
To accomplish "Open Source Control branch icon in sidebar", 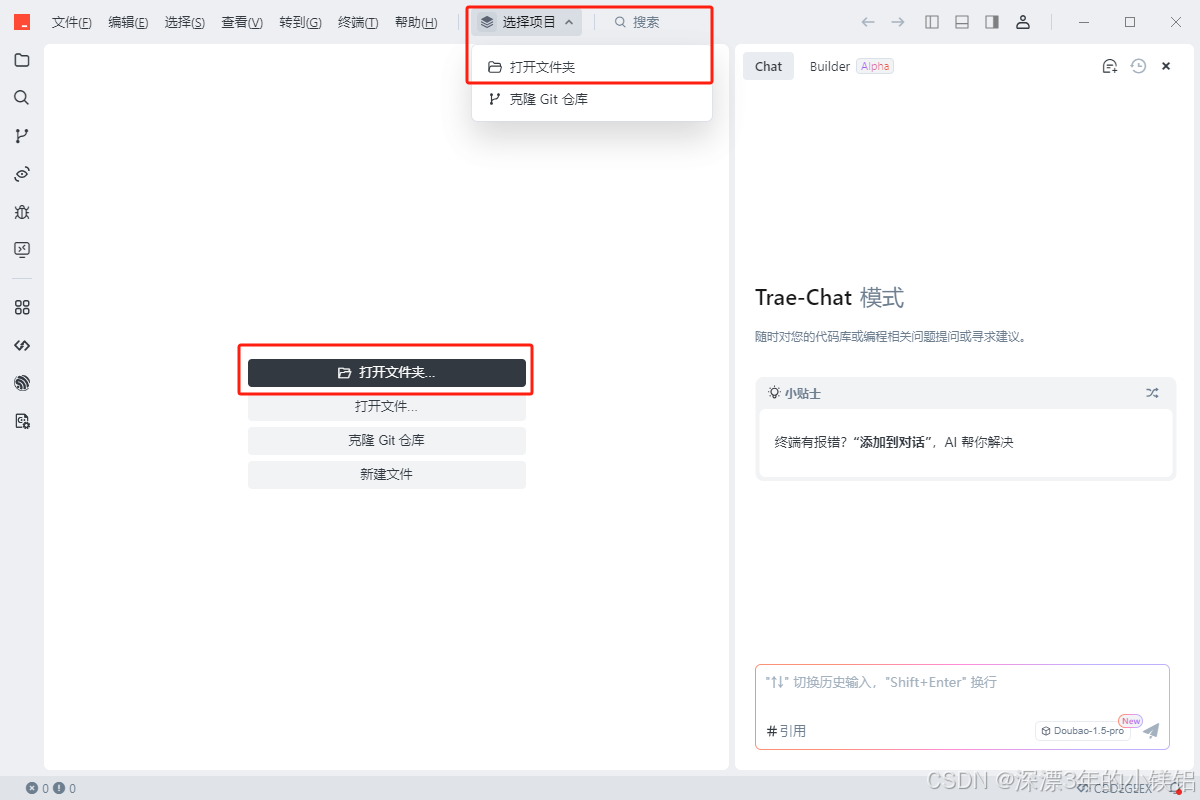I will tap(21, 136).
